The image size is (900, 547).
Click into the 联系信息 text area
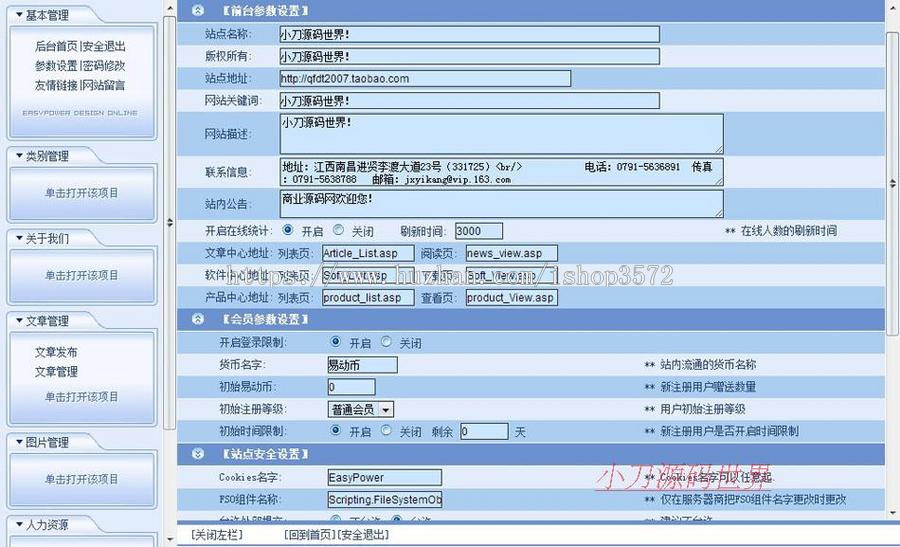pyautogui.click(x=502, y=172)
